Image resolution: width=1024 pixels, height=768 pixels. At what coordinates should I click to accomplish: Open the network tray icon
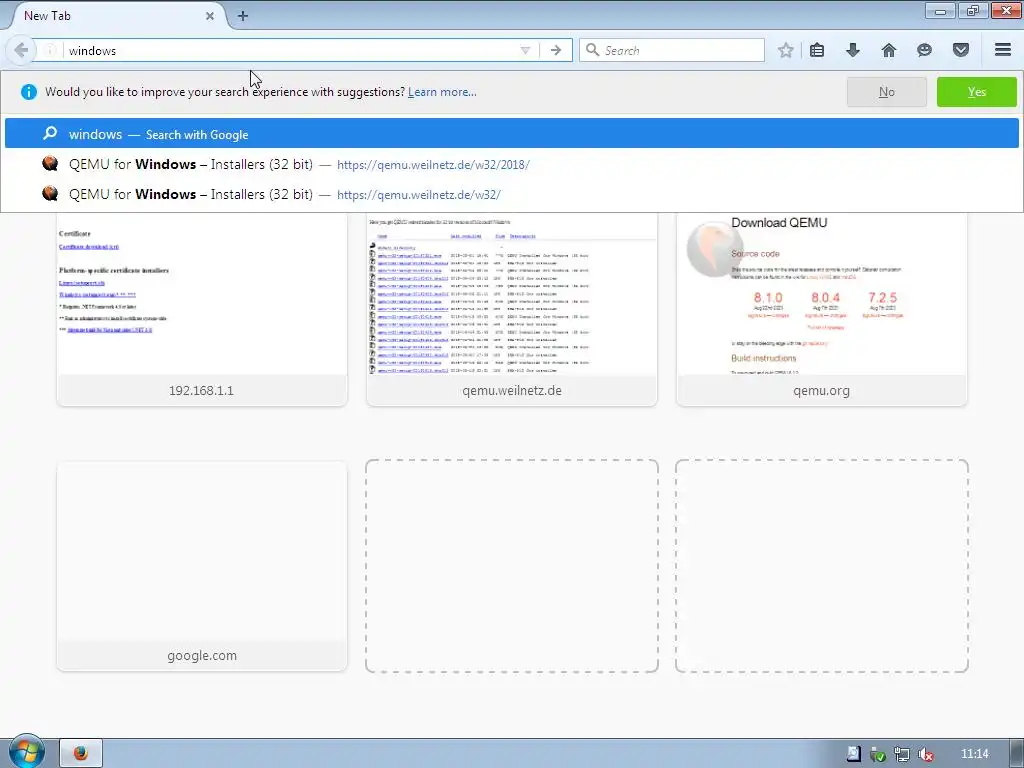901,754
